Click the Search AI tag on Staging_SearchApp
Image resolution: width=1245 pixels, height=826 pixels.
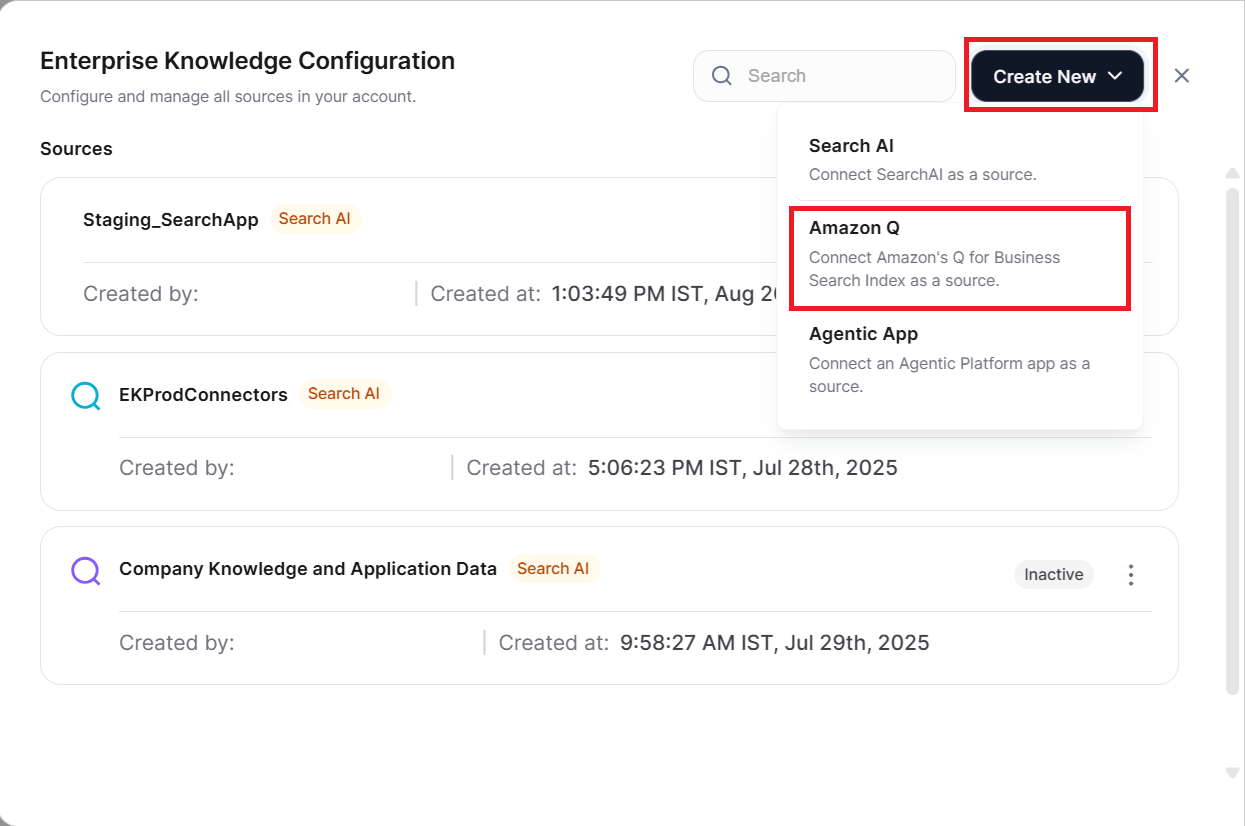coord(314,219)
